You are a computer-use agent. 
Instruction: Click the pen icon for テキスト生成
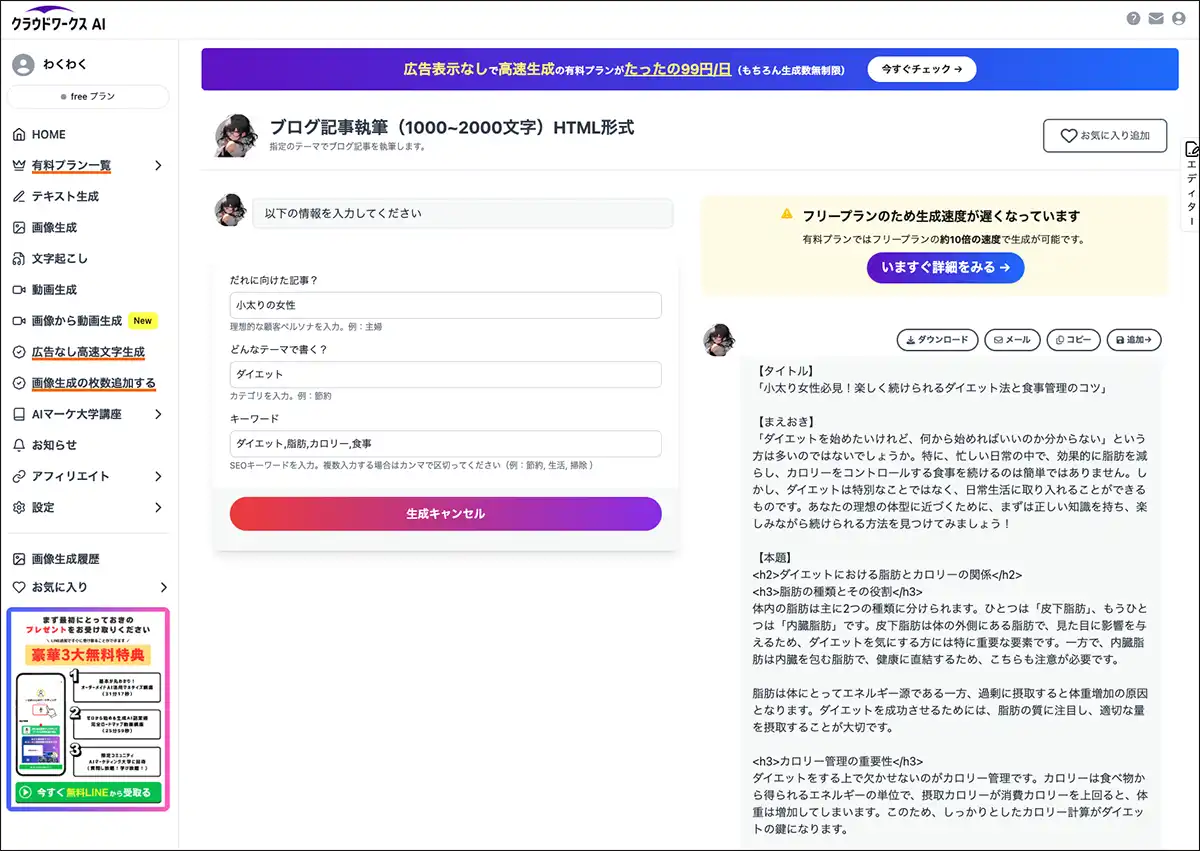[x=19, y=196]
